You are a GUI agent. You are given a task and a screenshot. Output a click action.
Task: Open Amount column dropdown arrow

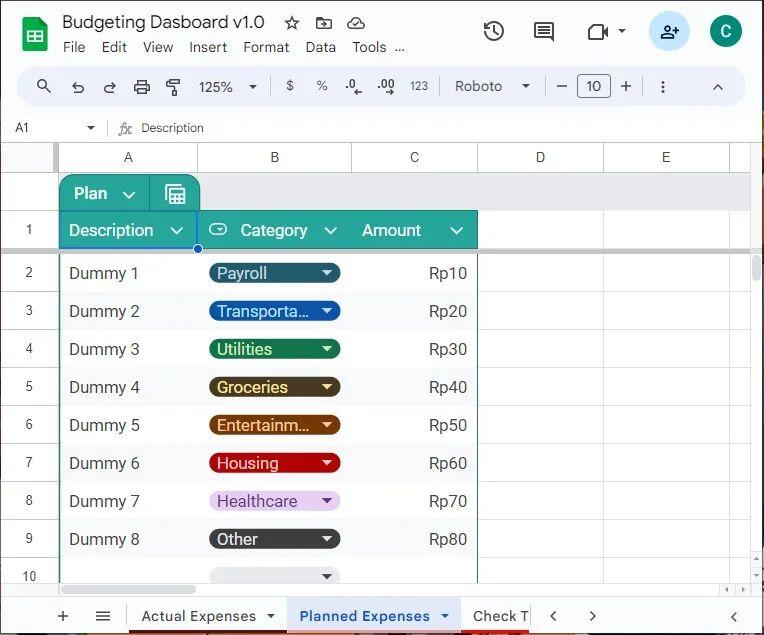tap(456, 231)
